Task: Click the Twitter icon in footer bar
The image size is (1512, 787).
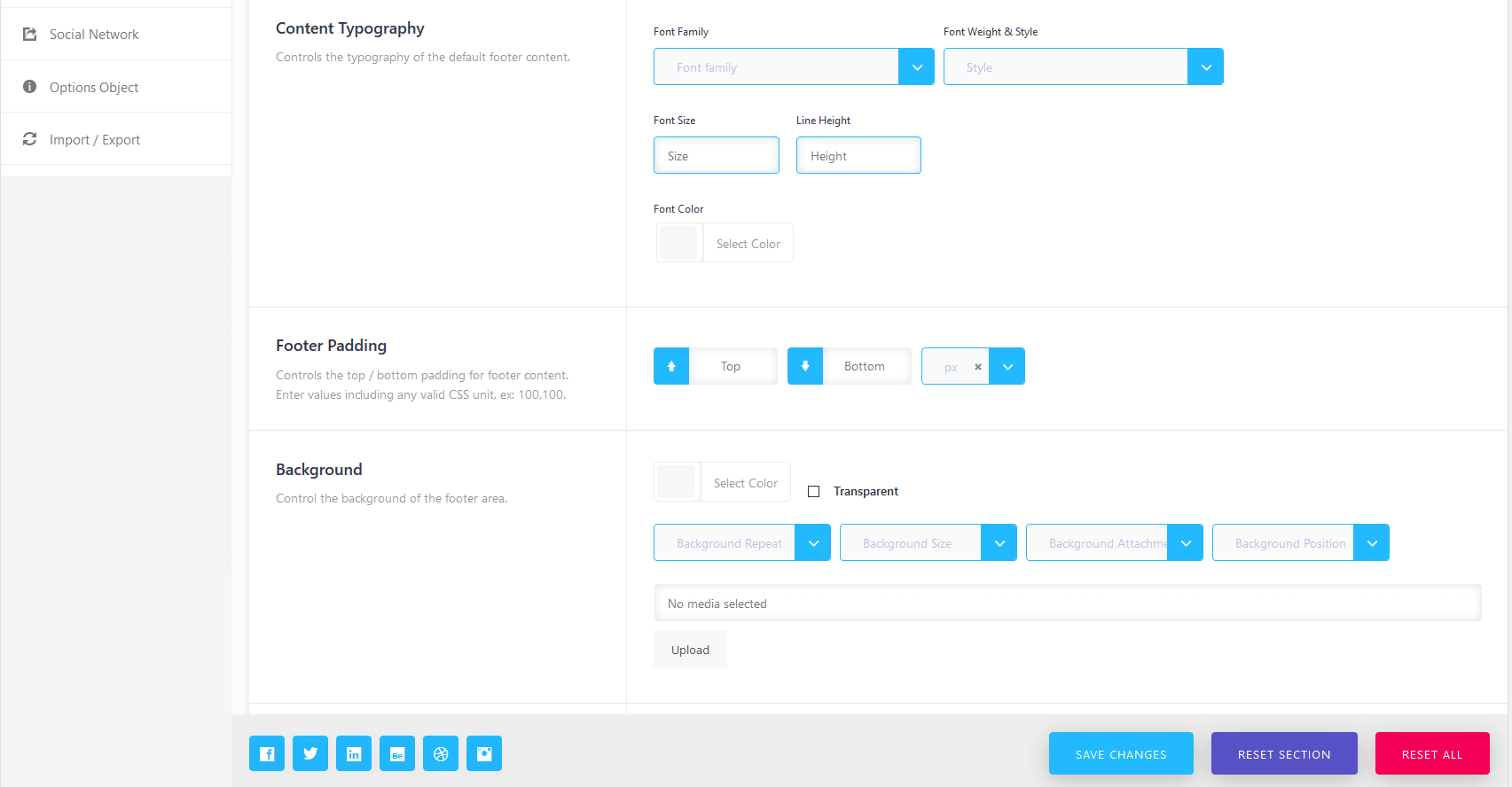Action: tap(310, 753)
